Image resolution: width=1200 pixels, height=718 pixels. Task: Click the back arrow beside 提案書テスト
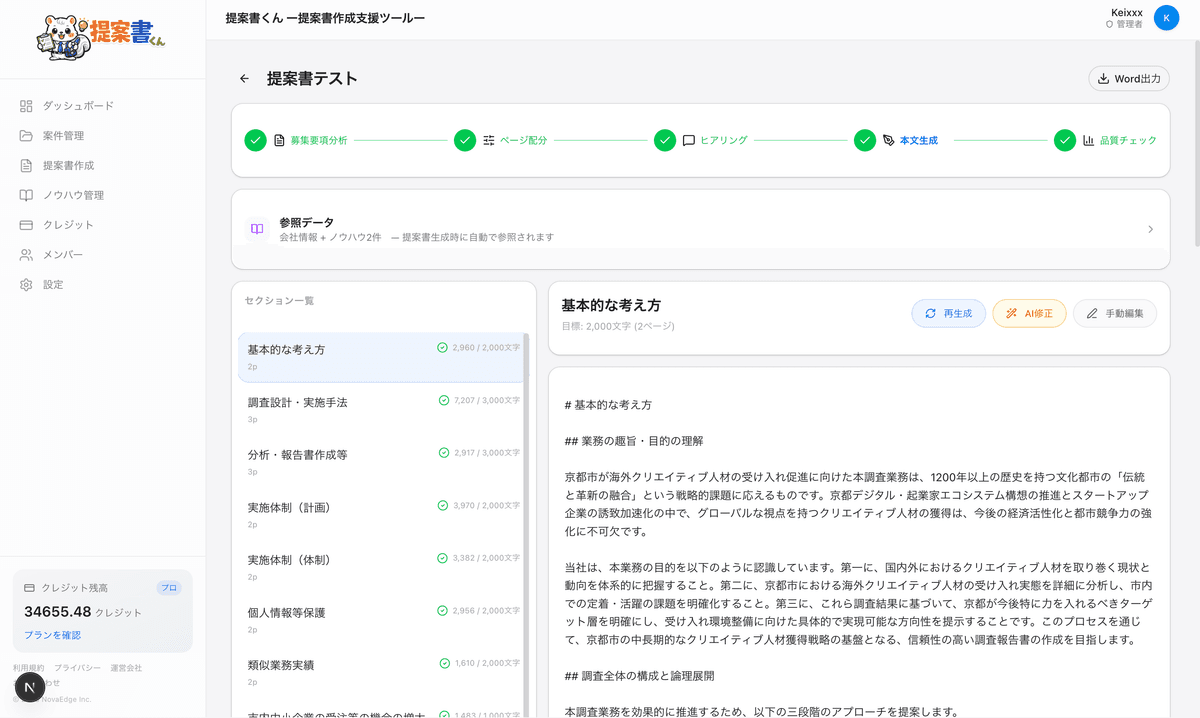pos(244,78)
